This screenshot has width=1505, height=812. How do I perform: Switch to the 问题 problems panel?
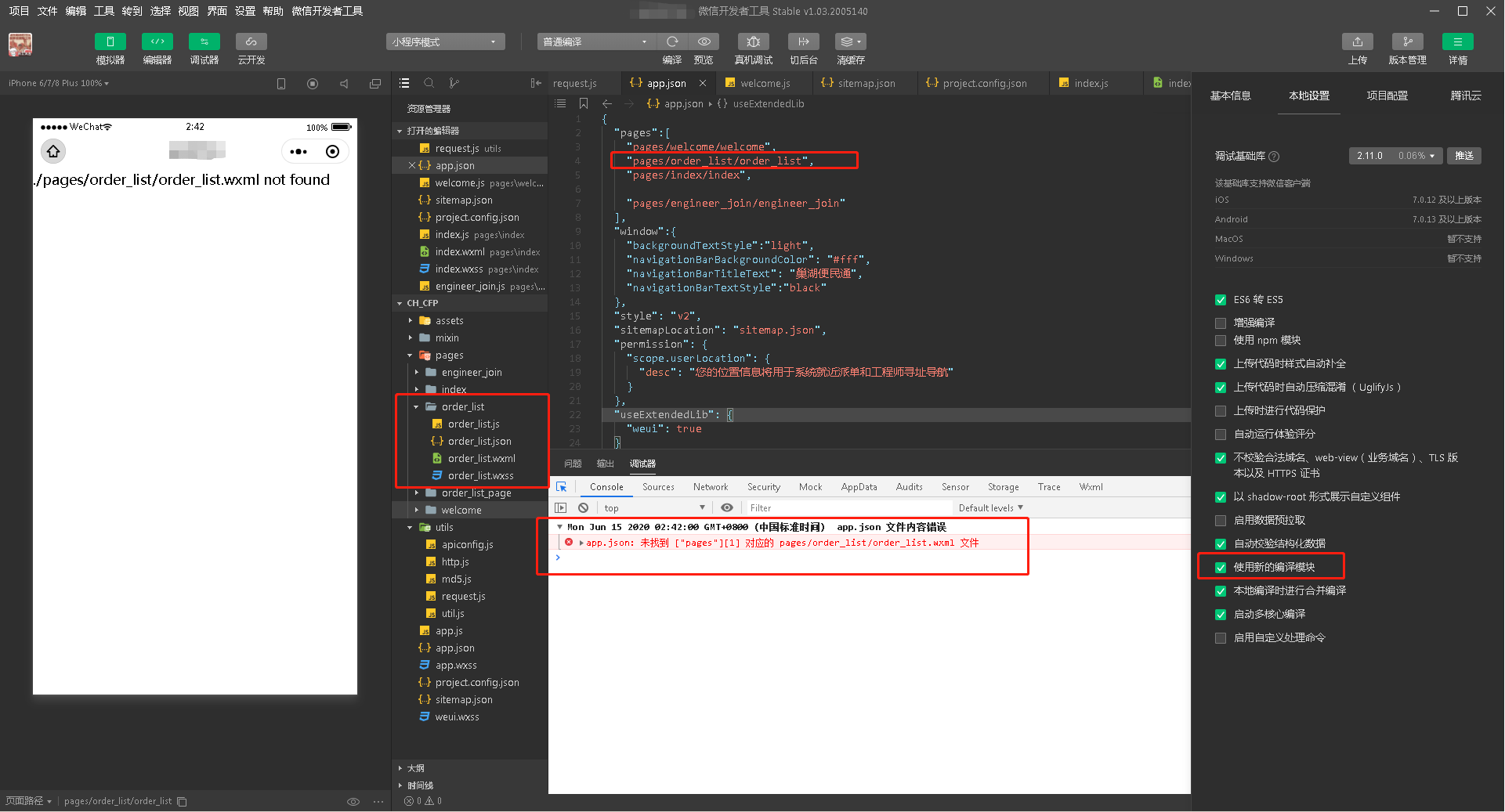pyautogui.click(x=573, y=464)
